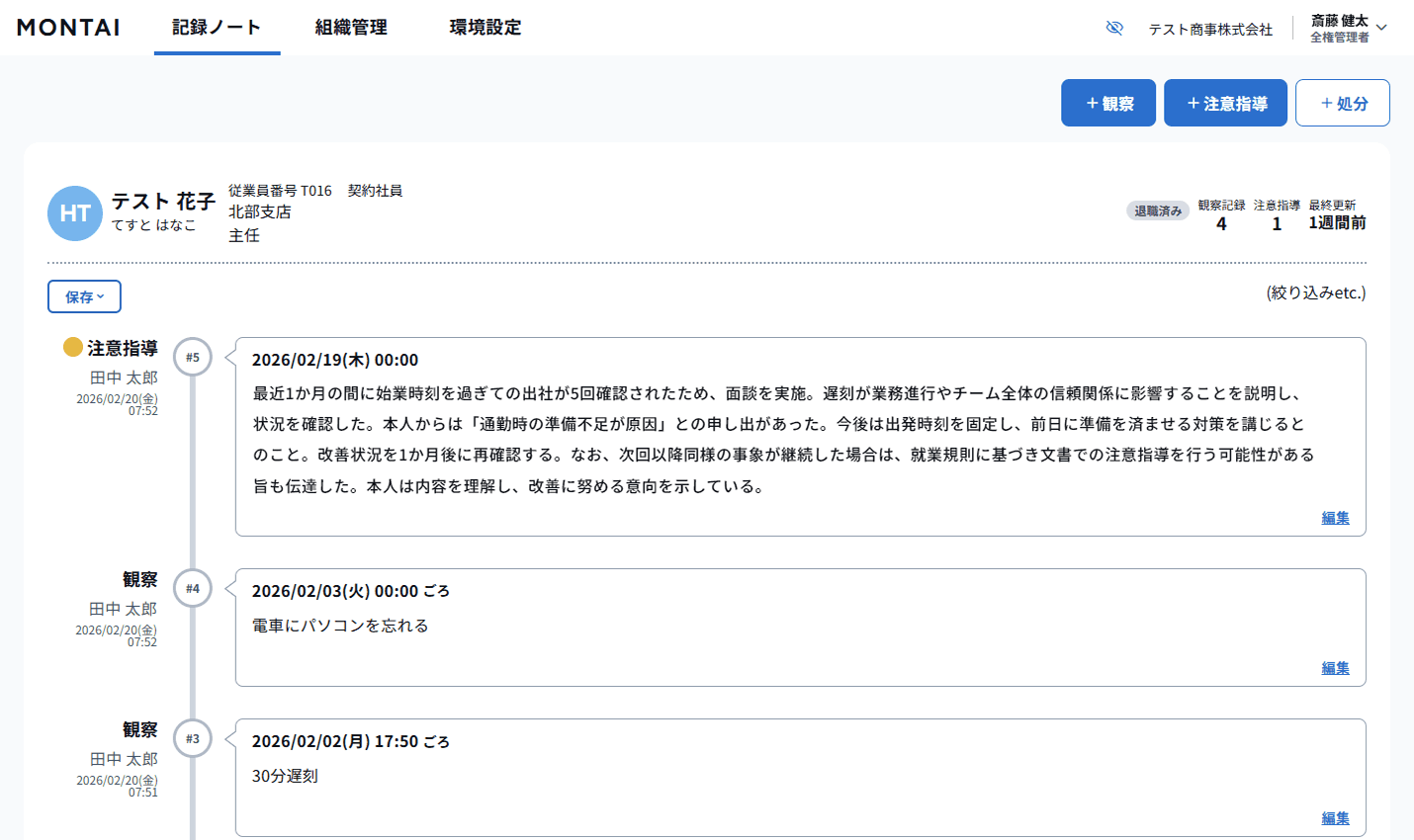Click the +観察 button

[x=1107, y=102]
